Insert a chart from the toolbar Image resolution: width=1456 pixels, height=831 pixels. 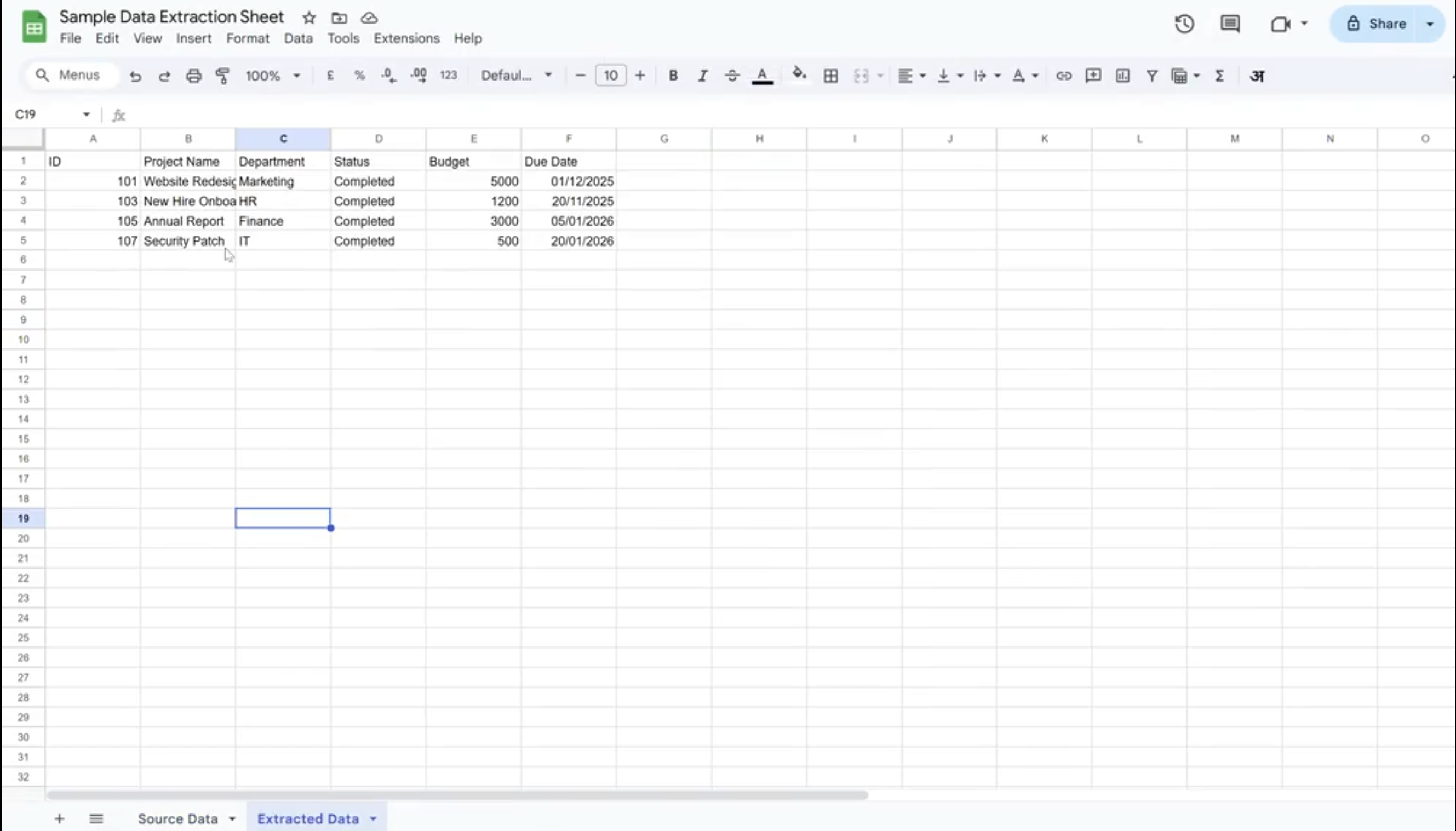tap(1121, 76)
